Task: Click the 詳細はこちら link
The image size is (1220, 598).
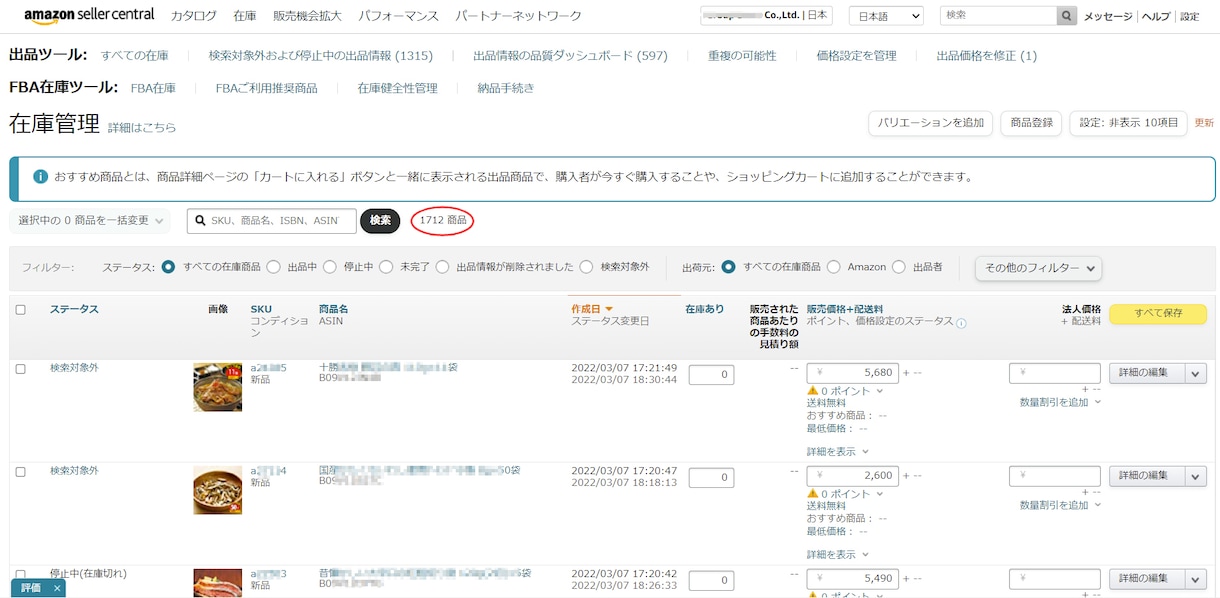Action: 142,128
